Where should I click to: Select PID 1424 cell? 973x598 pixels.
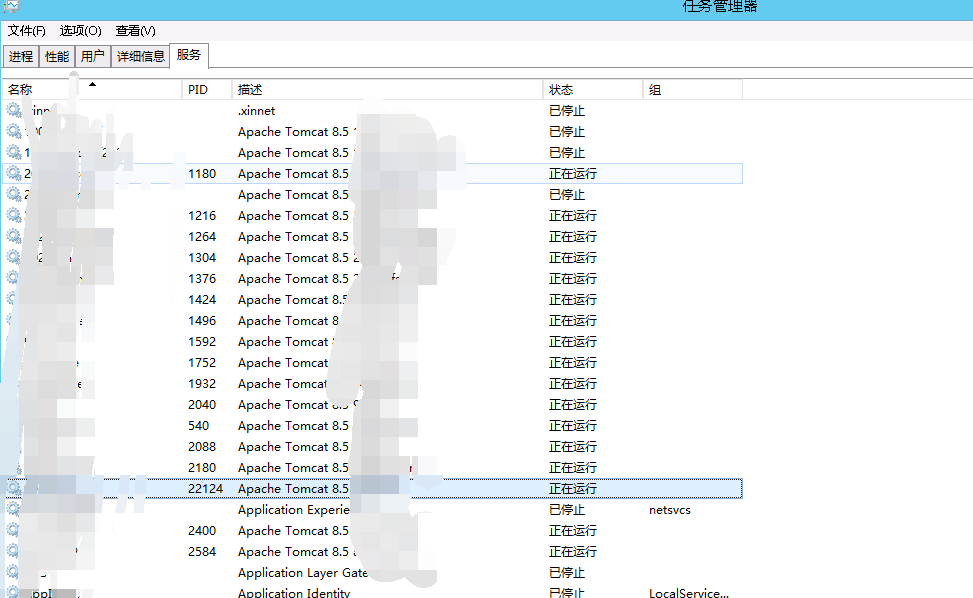pyautogui.click(x=202, y=300)
